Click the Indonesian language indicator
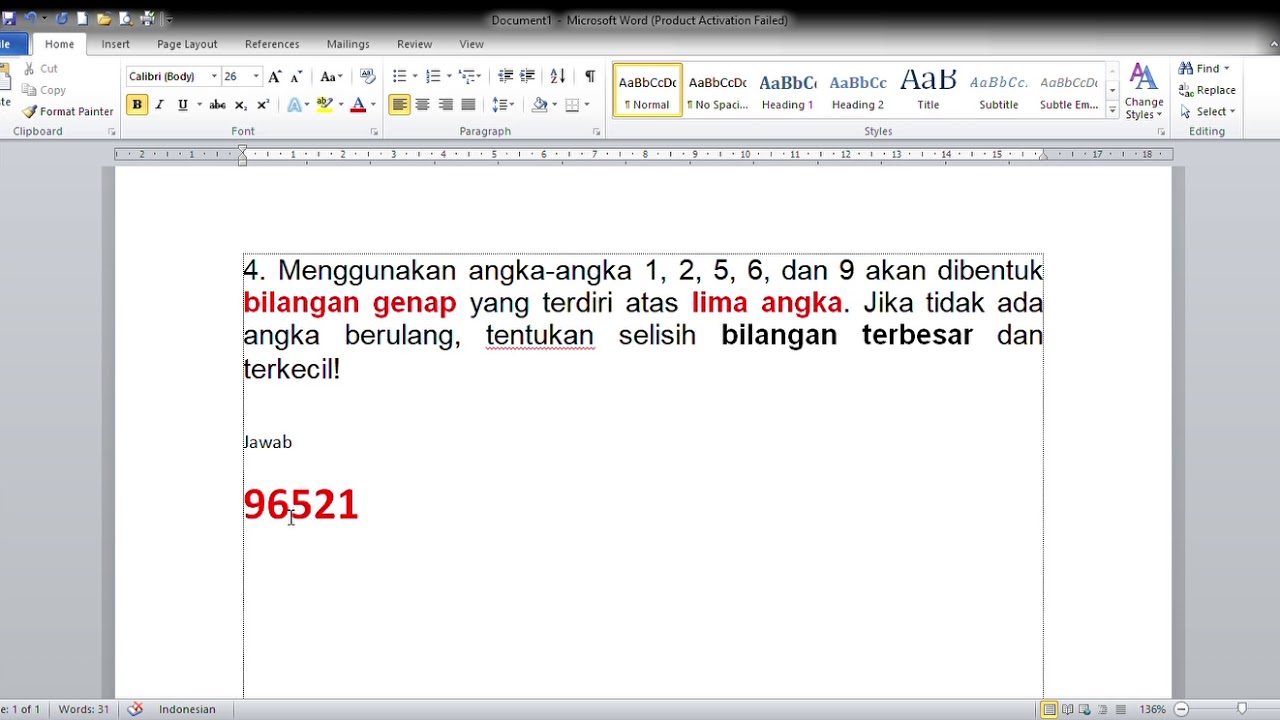This screenshot has height=720, width=1280. (187, 709)
